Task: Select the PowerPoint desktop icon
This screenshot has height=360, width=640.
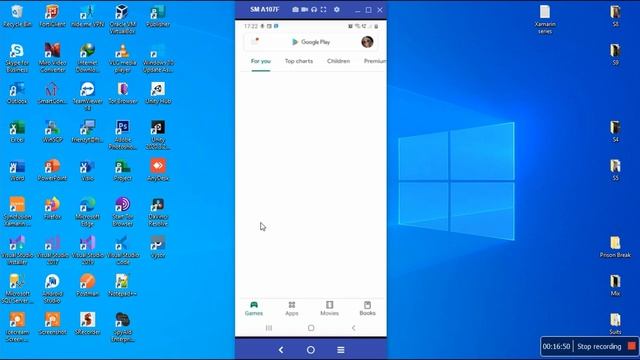Action: [52, 170]
